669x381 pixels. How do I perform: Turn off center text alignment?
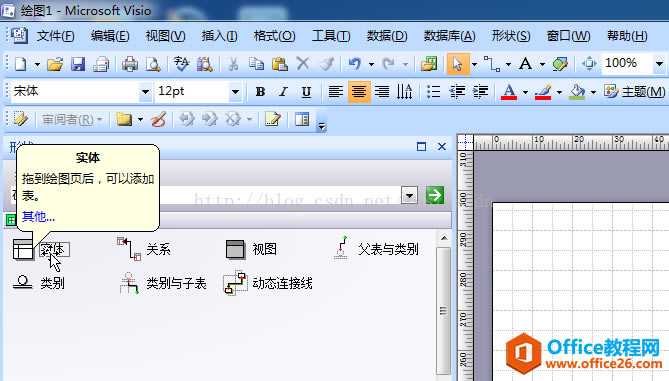[359, 92]
